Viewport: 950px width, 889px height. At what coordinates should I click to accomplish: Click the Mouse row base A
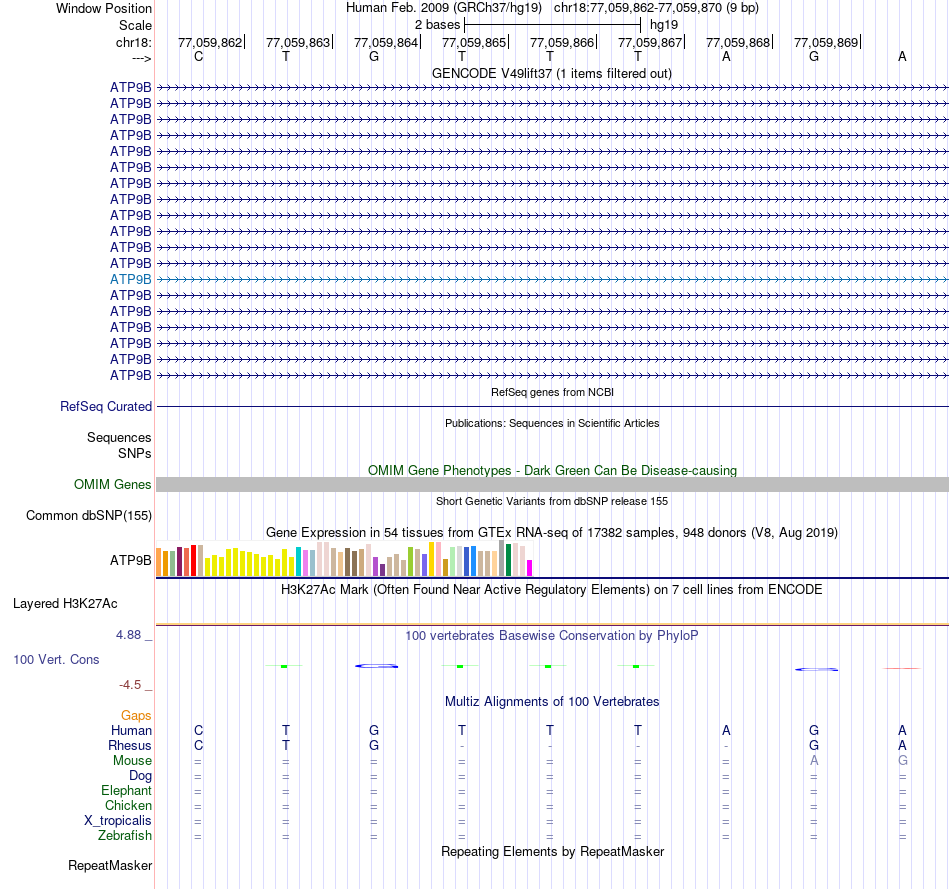point(814,761)
